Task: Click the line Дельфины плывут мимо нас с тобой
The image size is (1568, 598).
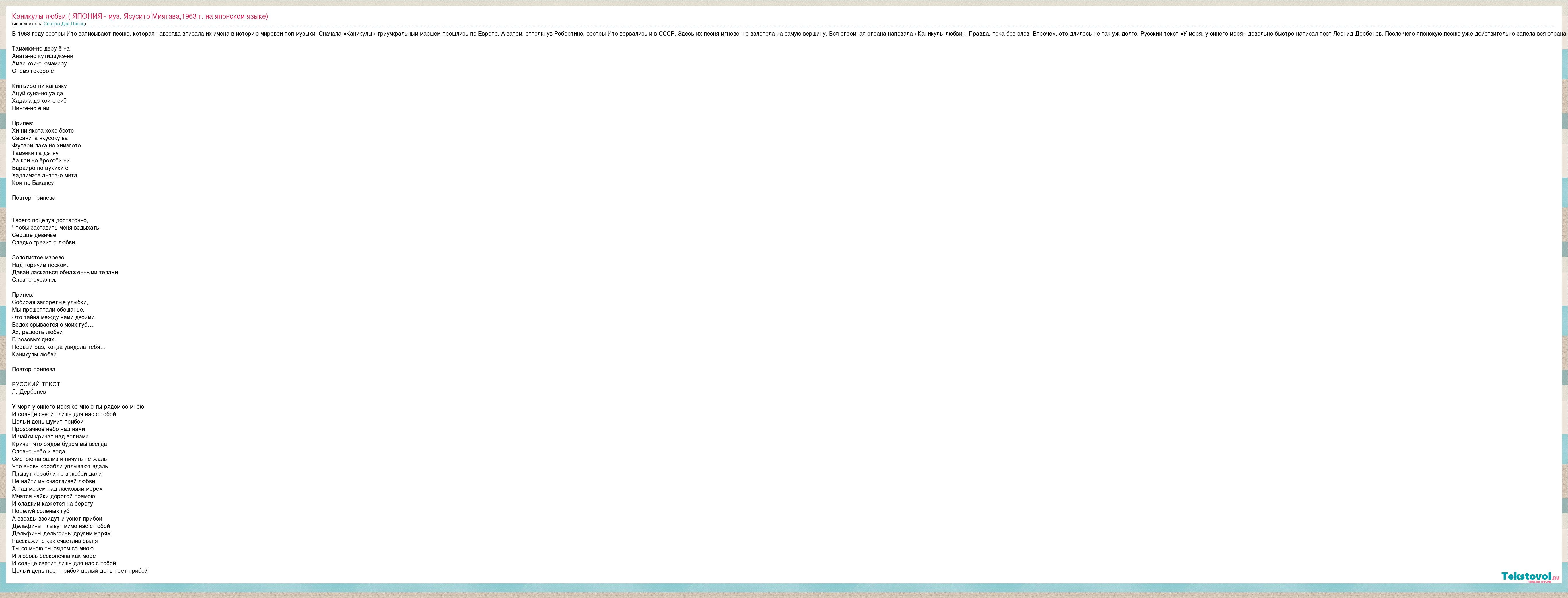Action: click(x=61, y=526)
